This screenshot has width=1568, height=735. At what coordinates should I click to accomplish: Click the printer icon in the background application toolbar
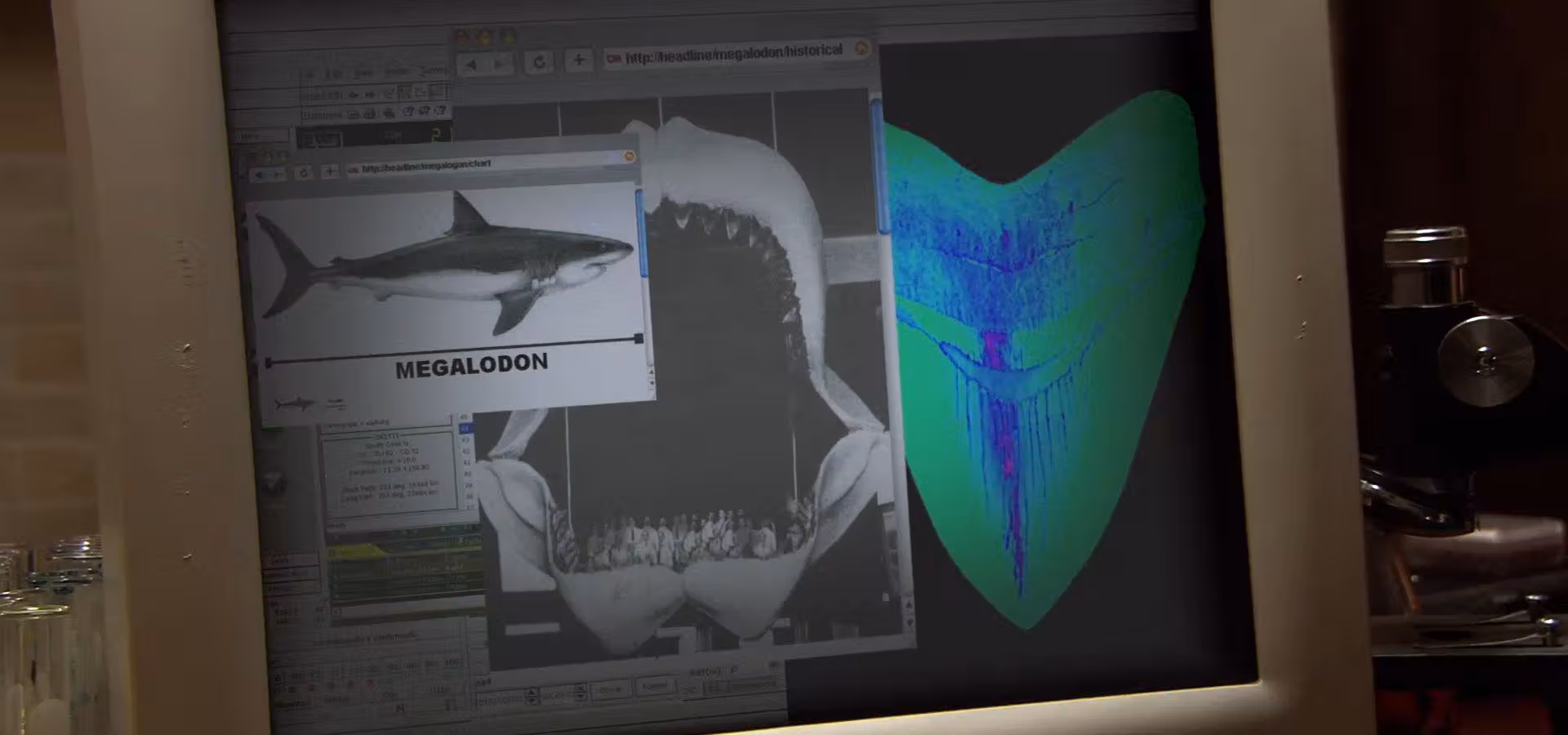pos(389,114)
